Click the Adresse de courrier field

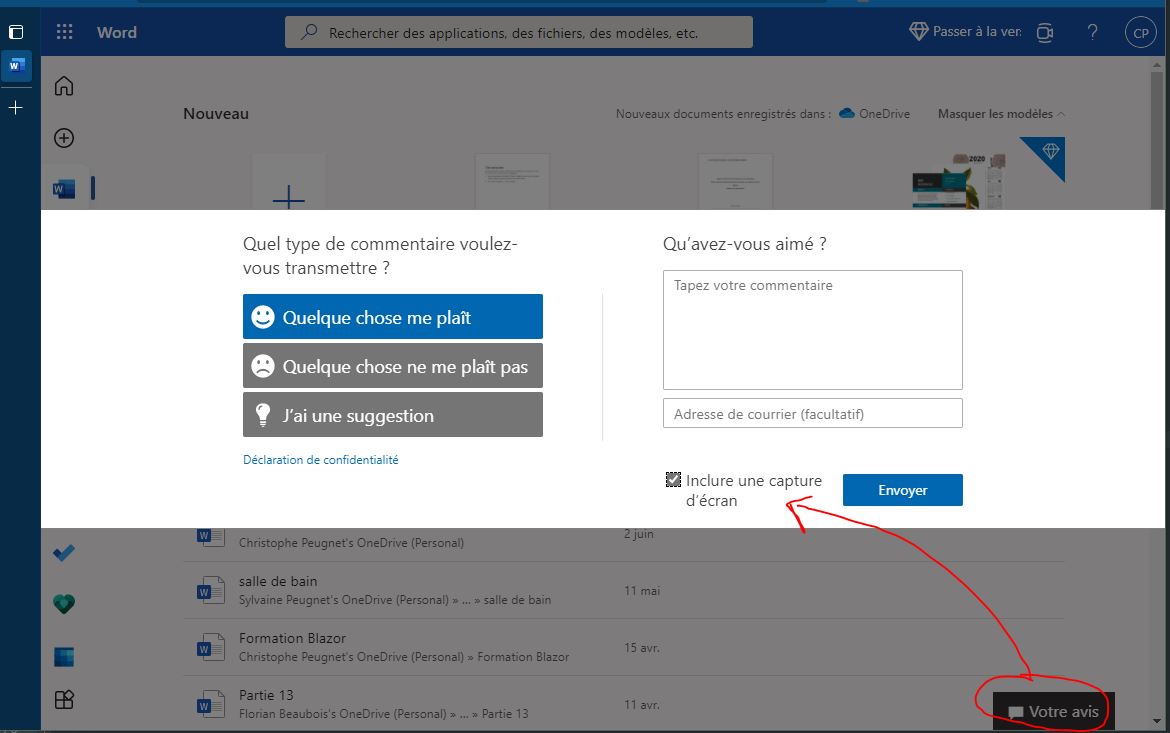(813, 413)
